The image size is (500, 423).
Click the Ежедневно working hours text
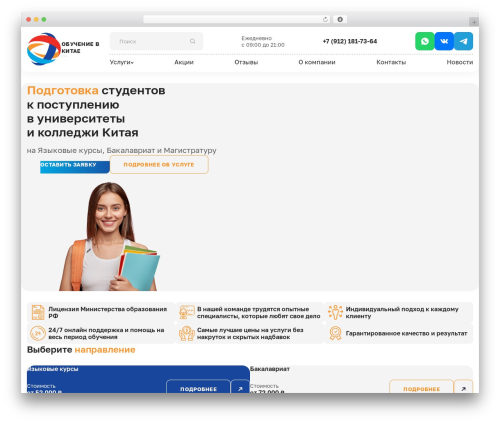tap(263, 41)
